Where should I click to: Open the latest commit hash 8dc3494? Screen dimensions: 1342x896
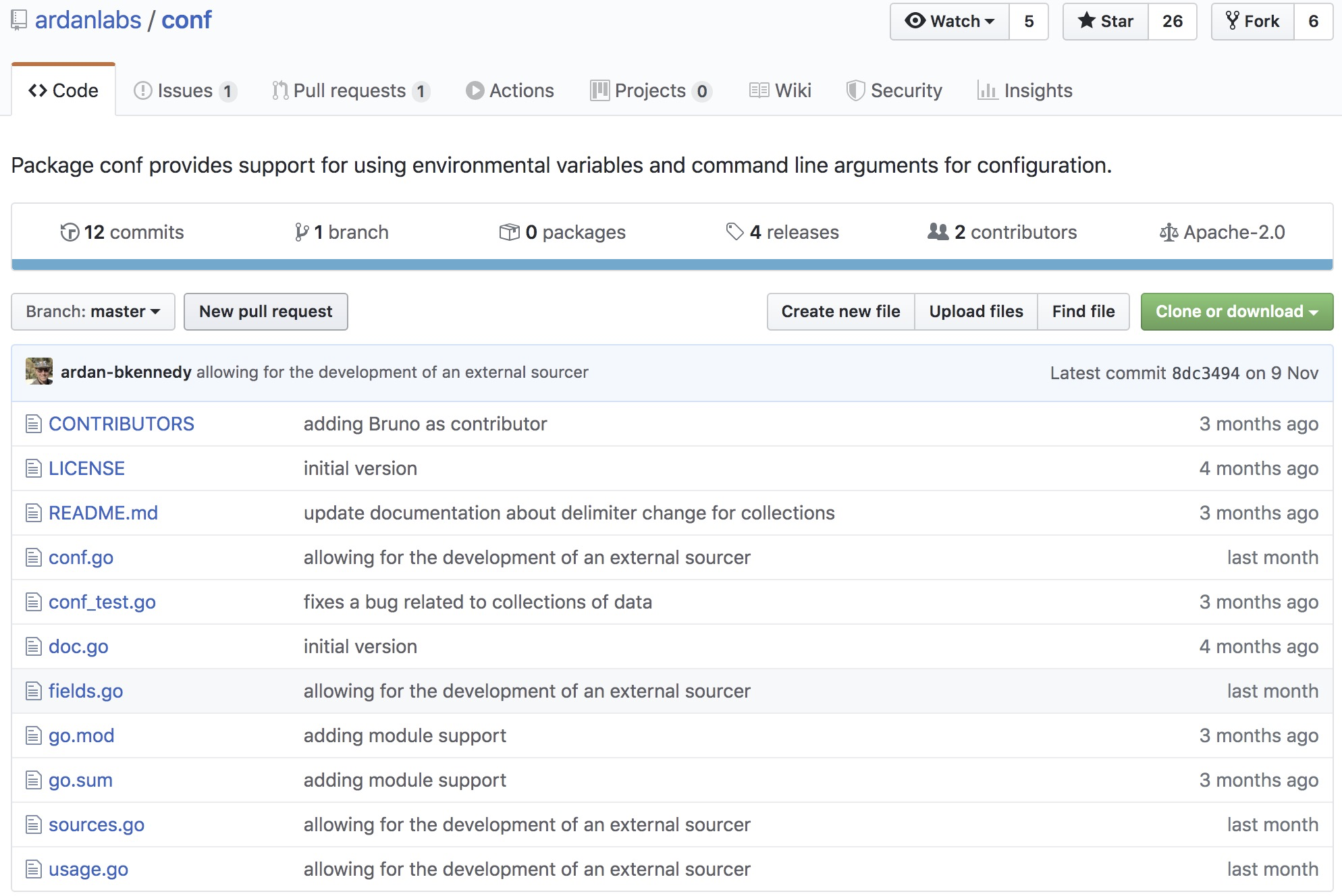click(1205, 373)
